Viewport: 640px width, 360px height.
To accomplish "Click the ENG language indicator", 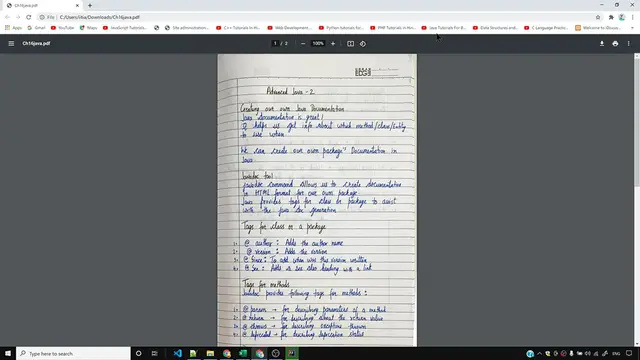I will [616, 353].
